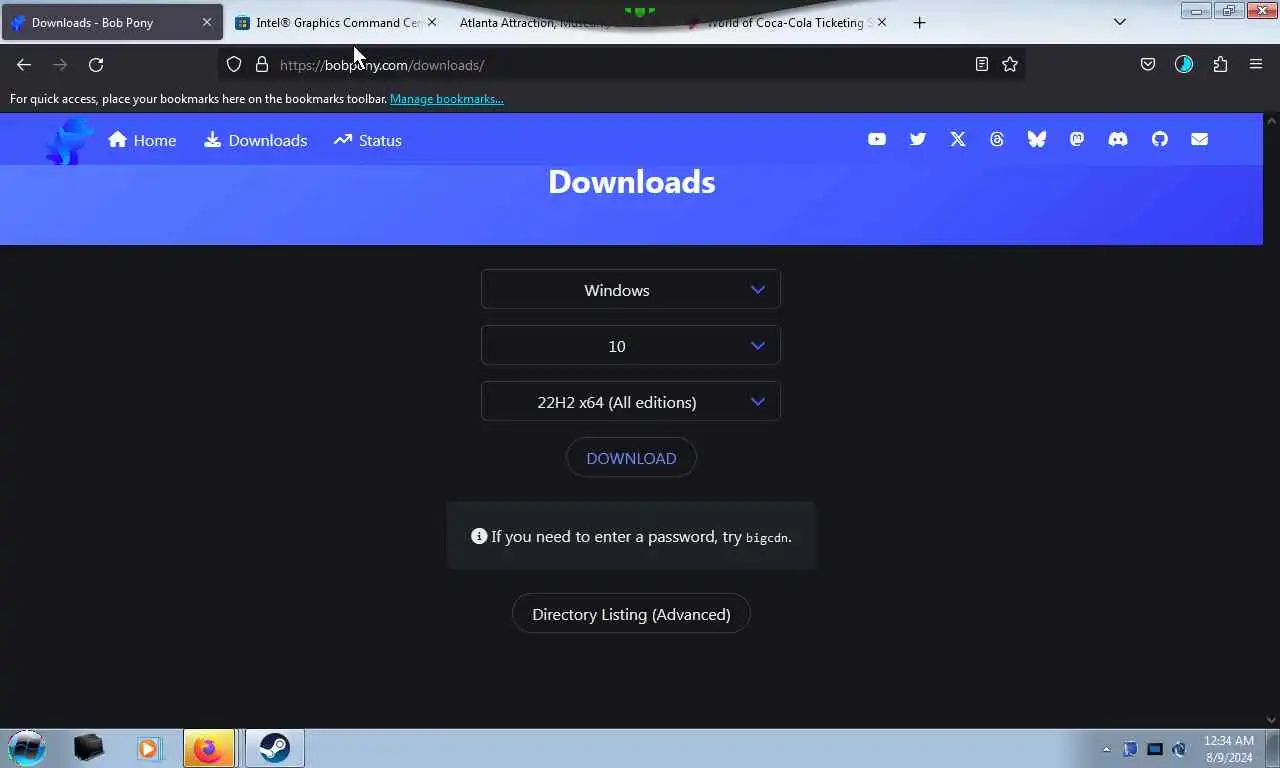Open the black box taskbar icon
Screen dimensions: 1280x768
[x=88, y=748]
